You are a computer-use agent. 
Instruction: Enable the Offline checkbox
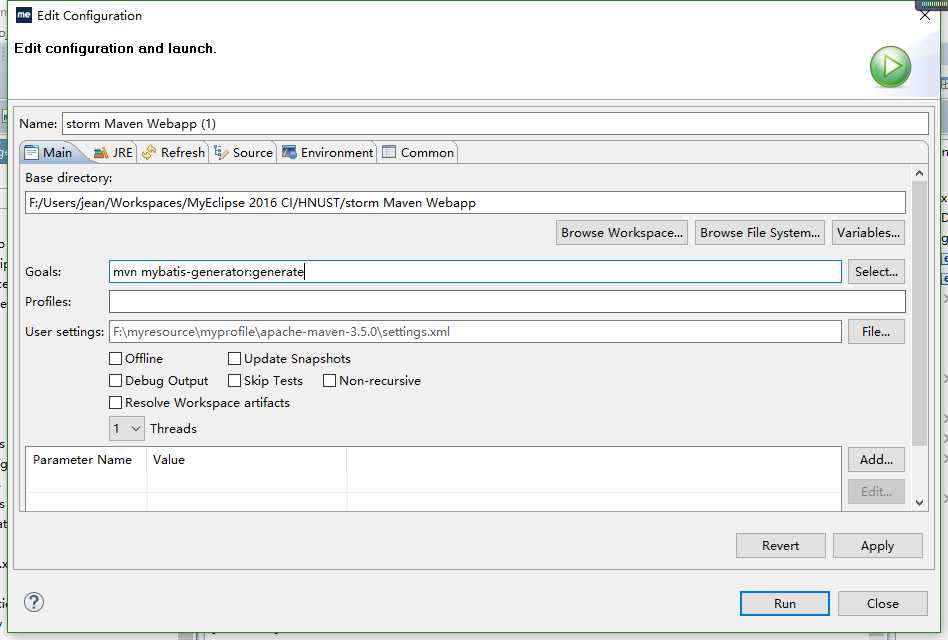[115, 358]
